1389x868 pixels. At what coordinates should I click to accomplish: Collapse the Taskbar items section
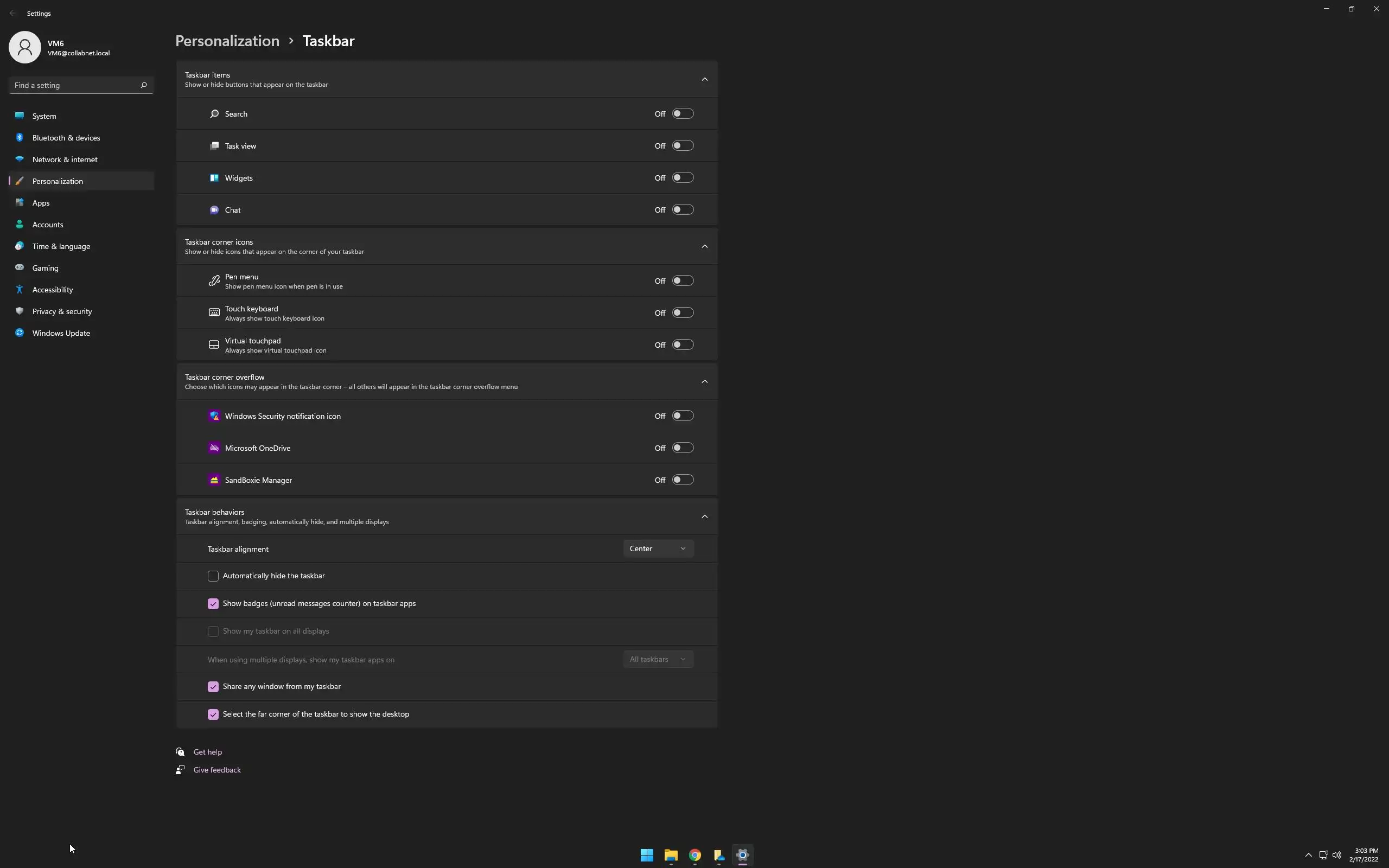coord(704,79)
